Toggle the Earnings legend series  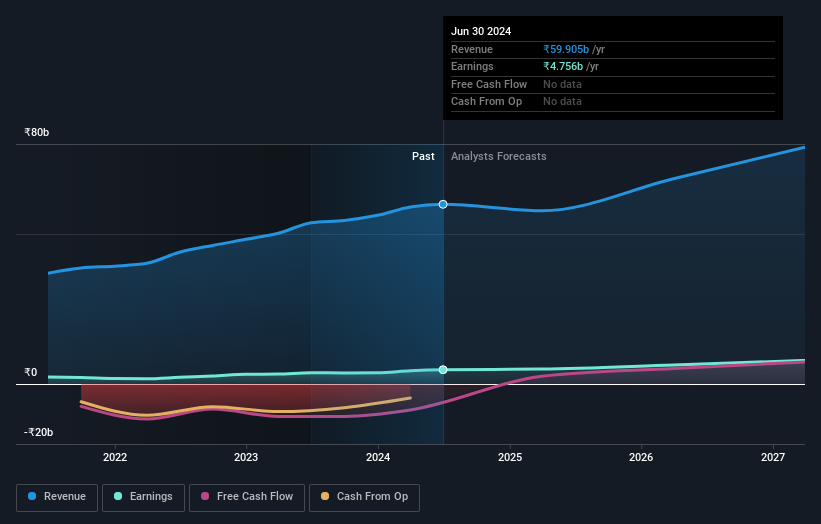143,497
